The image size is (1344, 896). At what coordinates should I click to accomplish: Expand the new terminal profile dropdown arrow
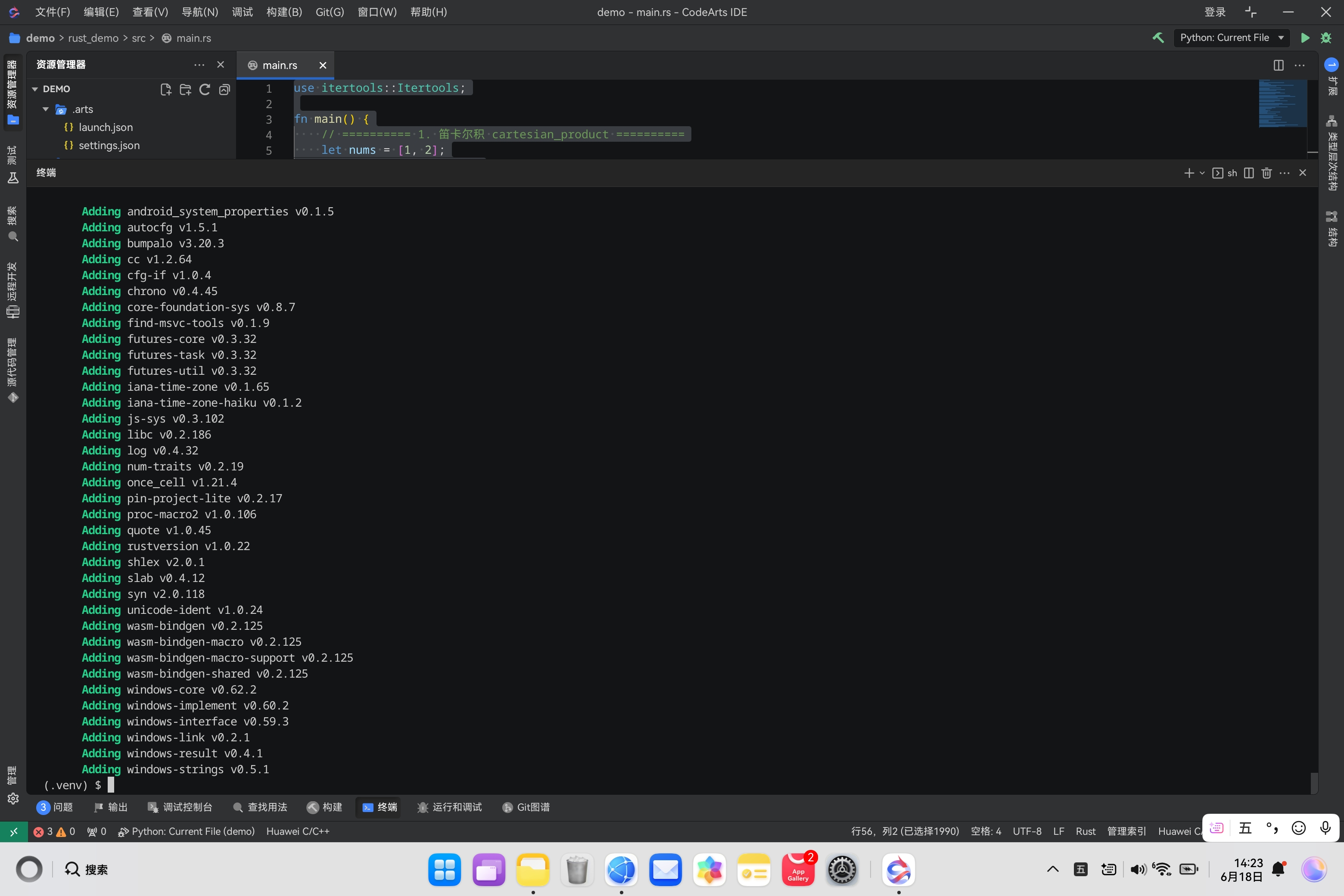pos(1202,173)
